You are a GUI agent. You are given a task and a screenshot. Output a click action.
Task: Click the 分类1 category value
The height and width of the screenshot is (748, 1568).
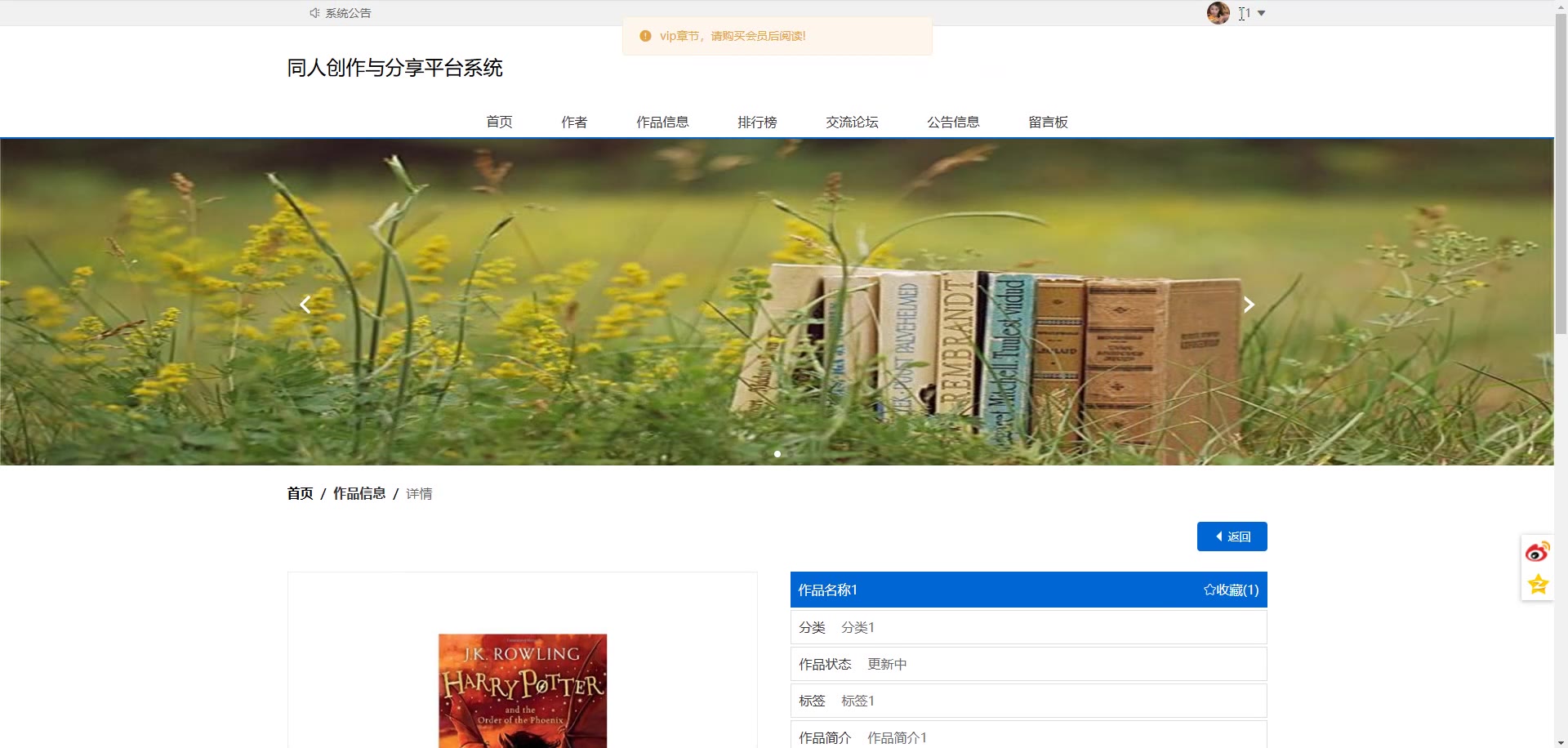857,627
